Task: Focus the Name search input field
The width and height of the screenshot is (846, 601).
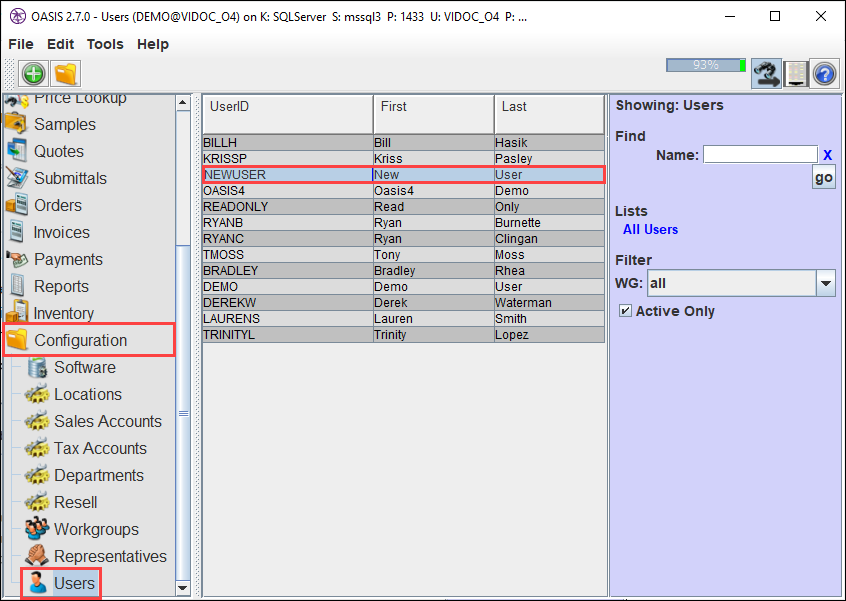Action: coord(760,154)
